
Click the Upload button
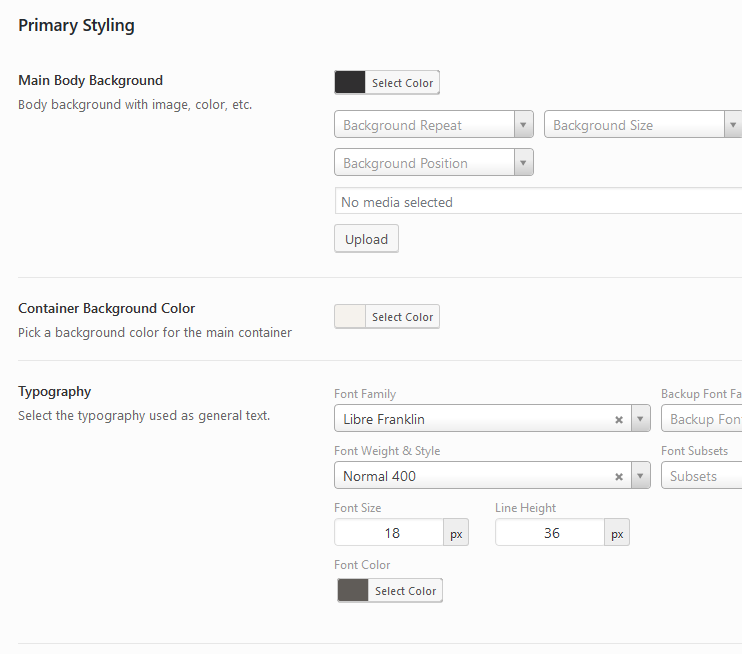click(366, 240)
